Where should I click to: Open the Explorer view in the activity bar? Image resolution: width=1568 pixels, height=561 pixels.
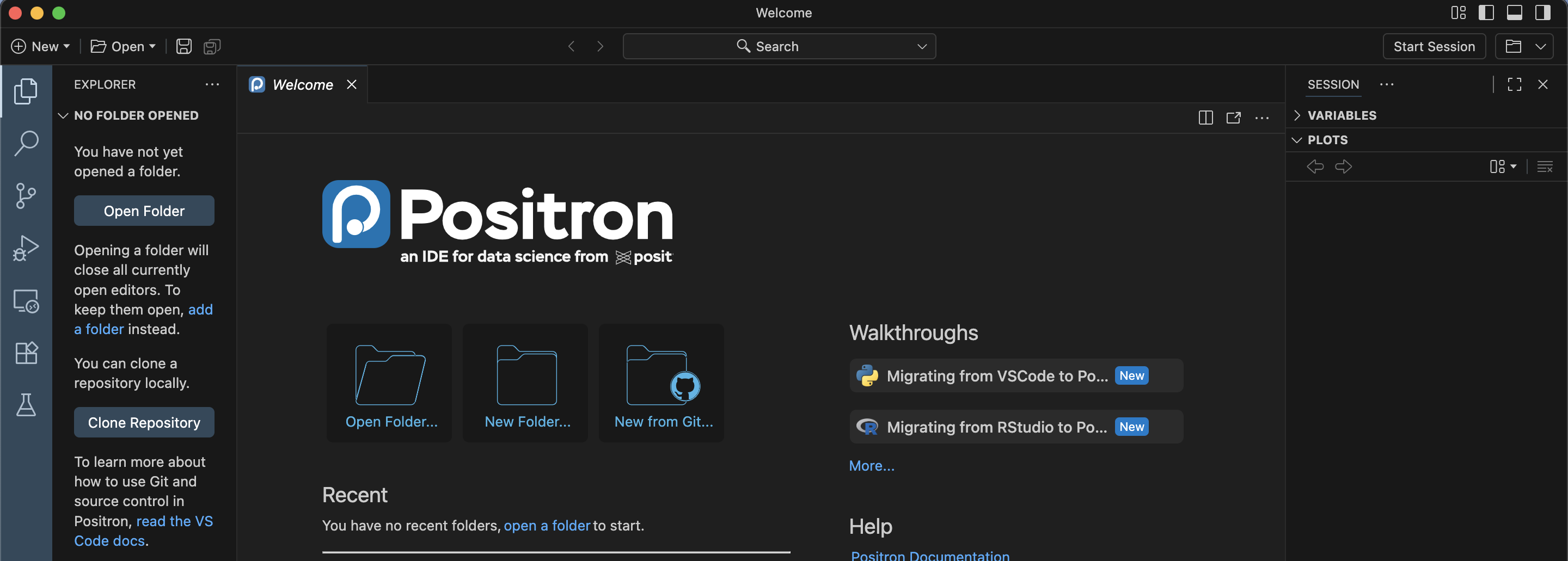click(x=26, y=91)
